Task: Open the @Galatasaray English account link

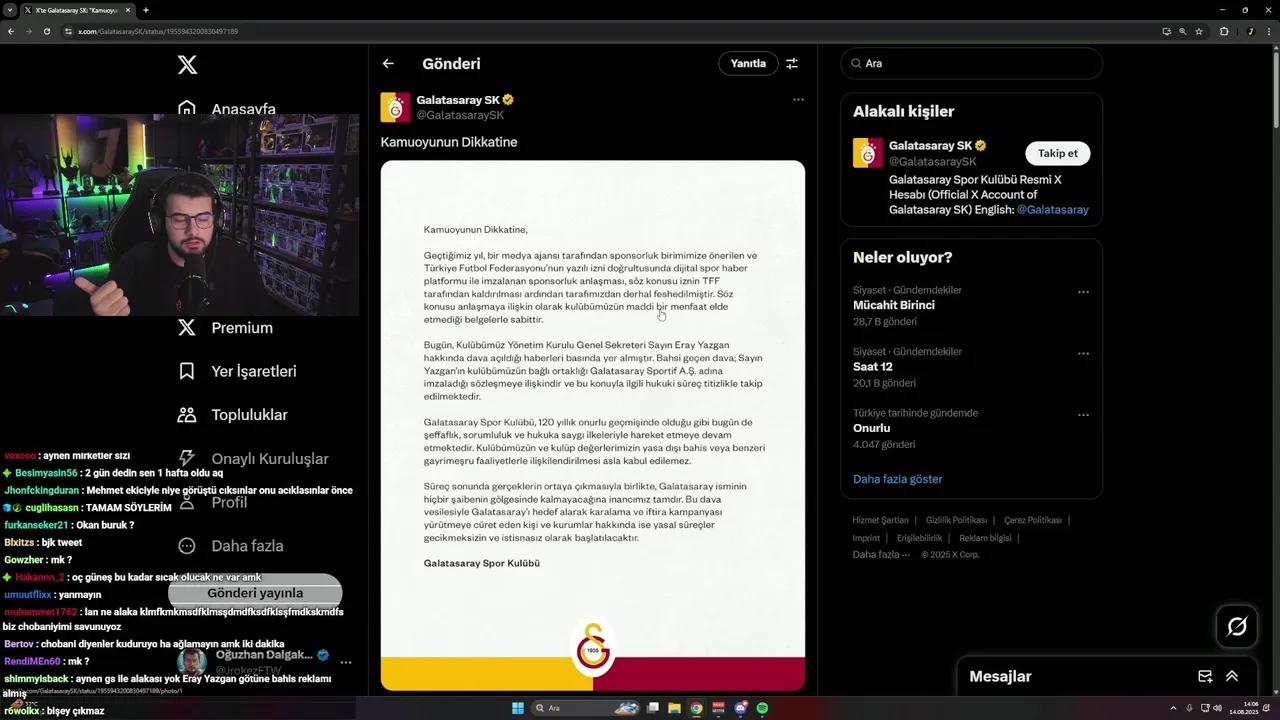Action: coord(1052,210)
